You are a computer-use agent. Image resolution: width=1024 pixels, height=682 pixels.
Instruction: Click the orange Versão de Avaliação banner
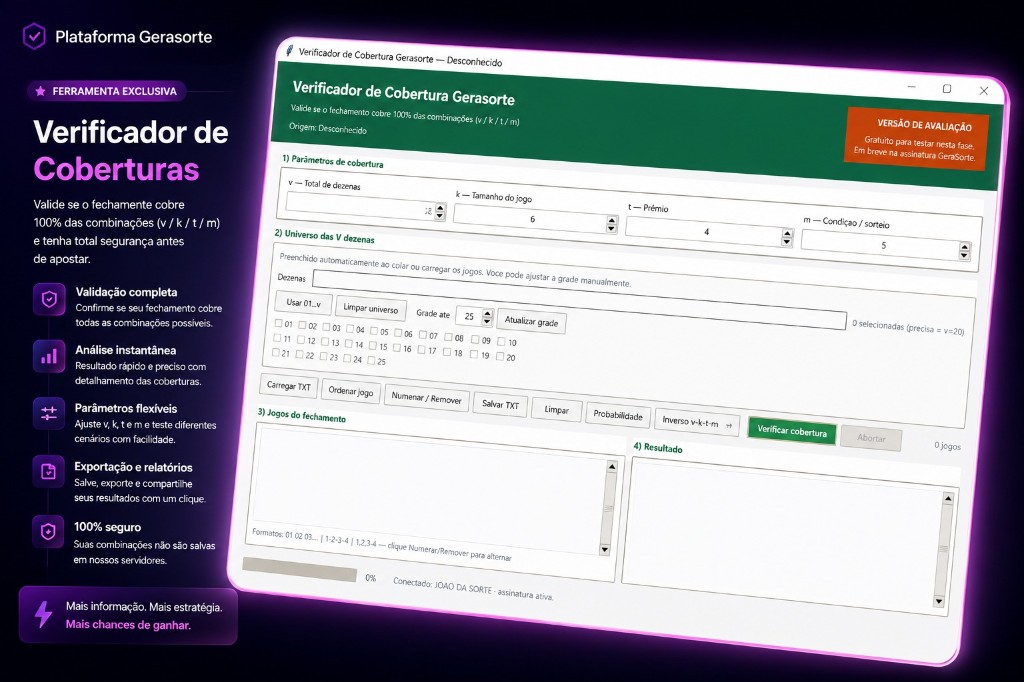point(916,138)
